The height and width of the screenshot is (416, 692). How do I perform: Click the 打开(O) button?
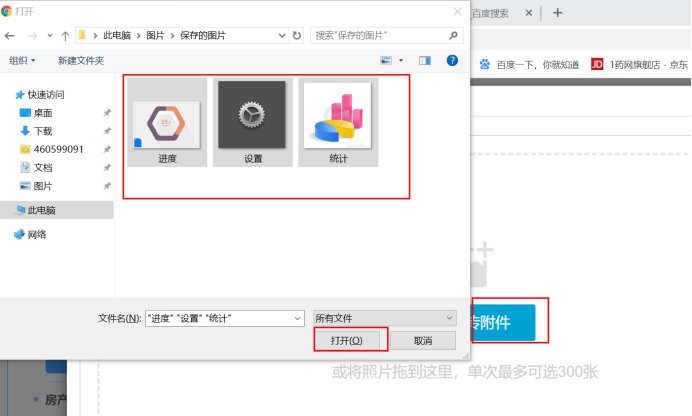pos(347,341)
